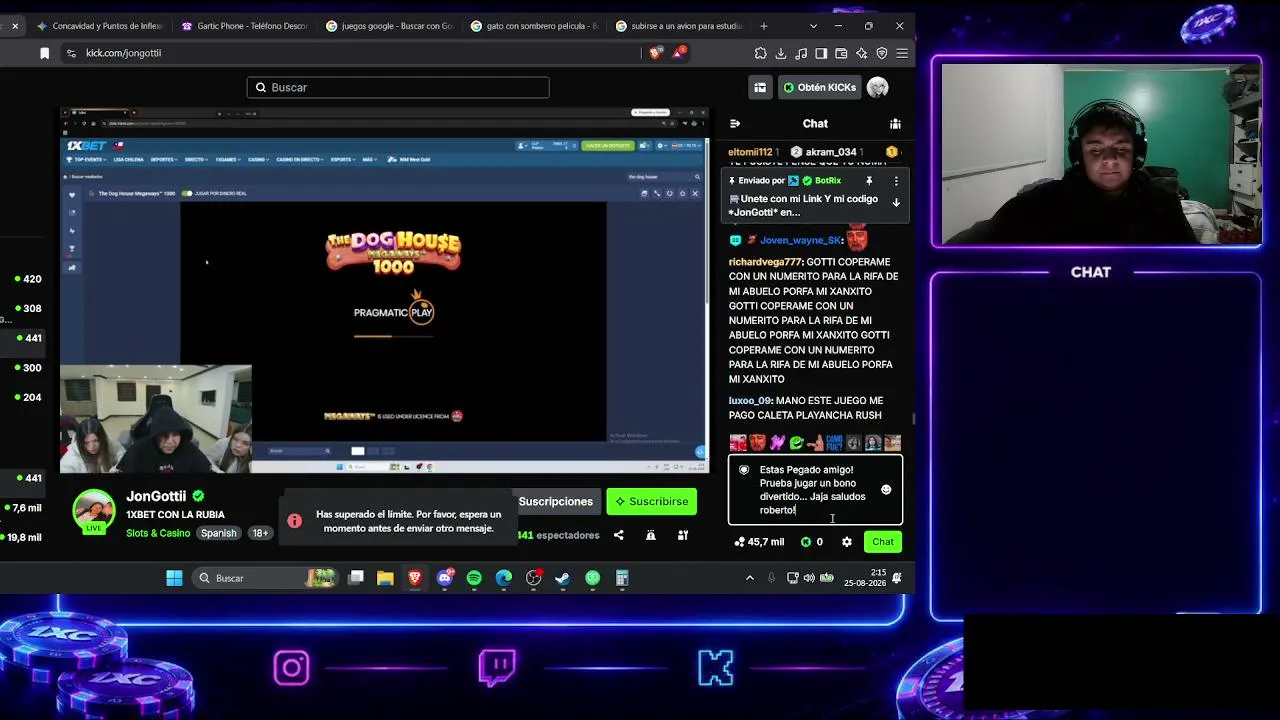Open JonGottii's channel avatar
1280x720 pixels.
(x=94, y=511)
